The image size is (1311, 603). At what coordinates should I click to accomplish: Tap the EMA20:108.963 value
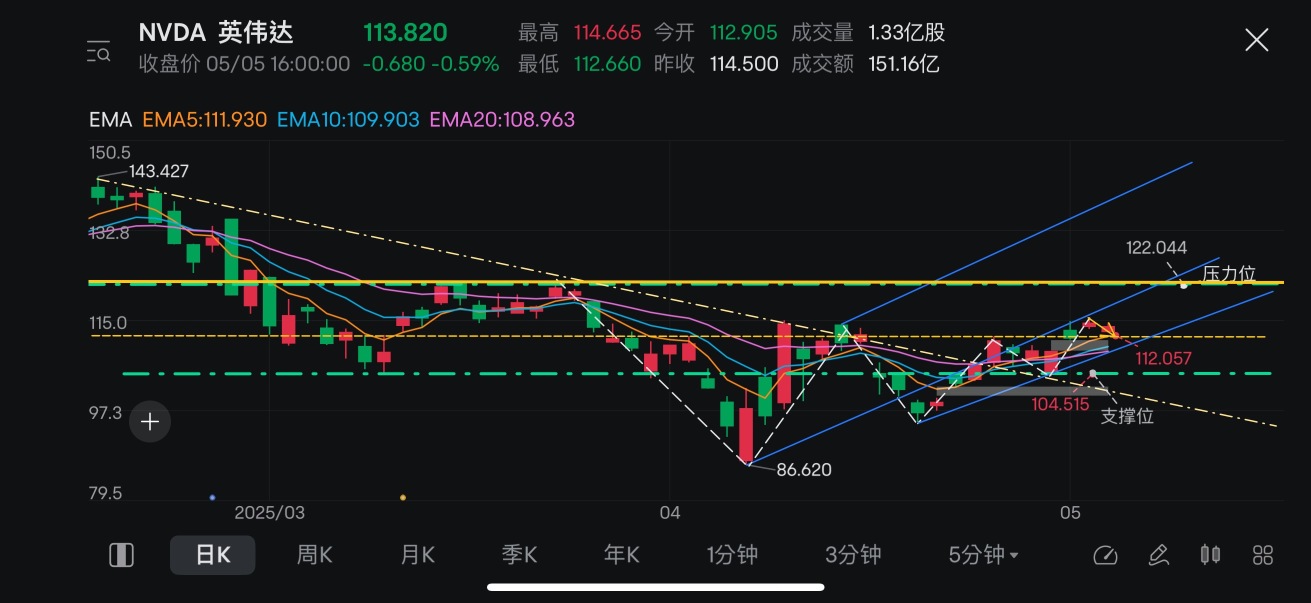(x=503, y=120)
